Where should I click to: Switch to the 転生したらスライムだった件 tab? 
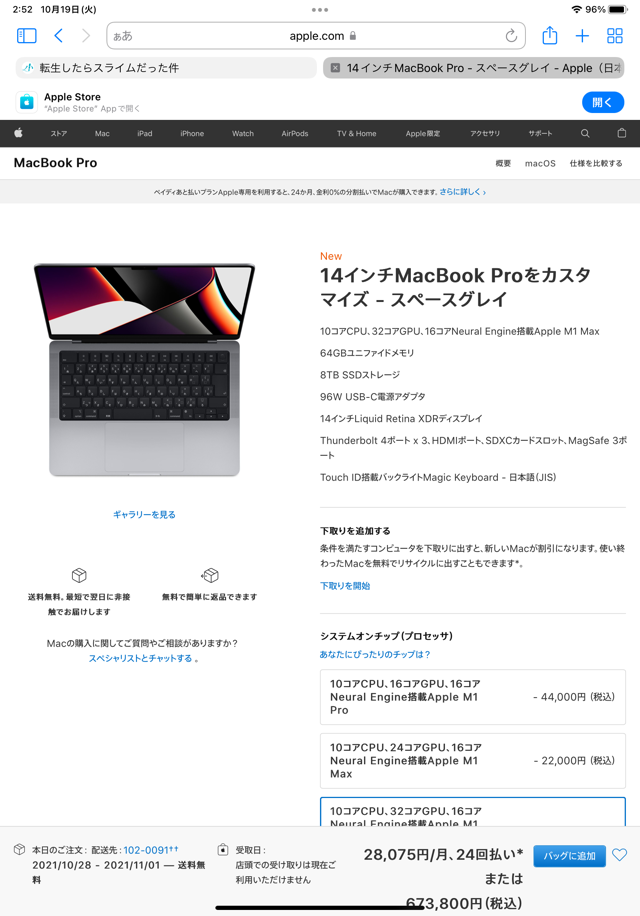pyautogui.click(x=166, y=68)
